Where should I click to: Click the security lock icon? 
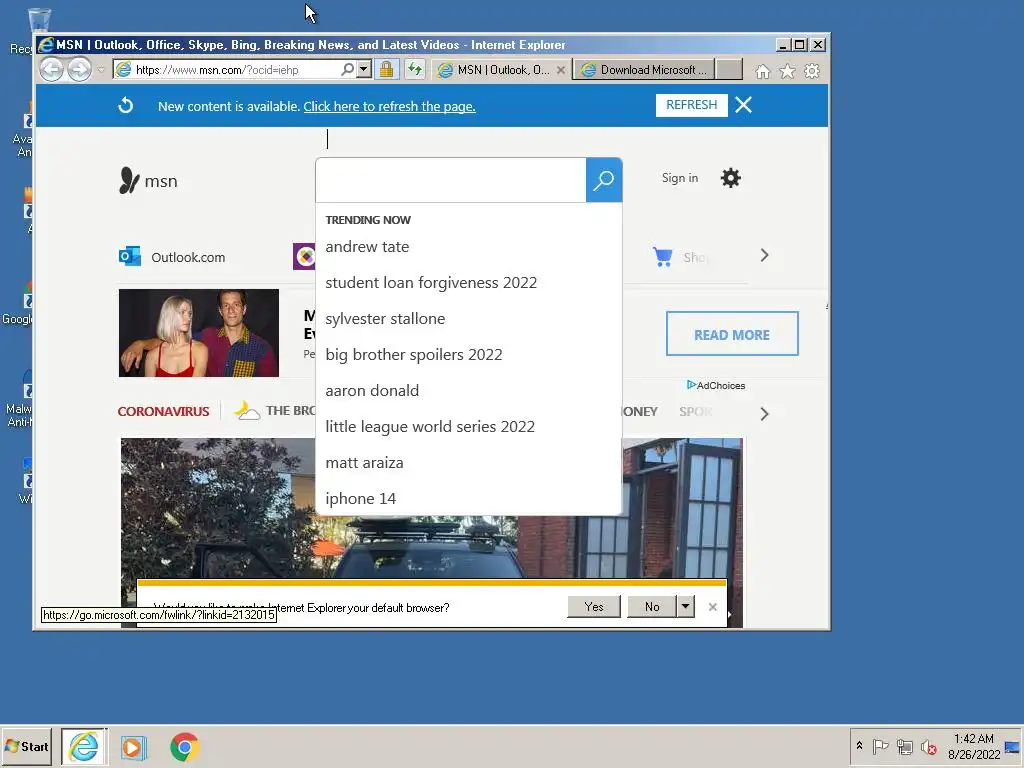click(x=387, y=69)
